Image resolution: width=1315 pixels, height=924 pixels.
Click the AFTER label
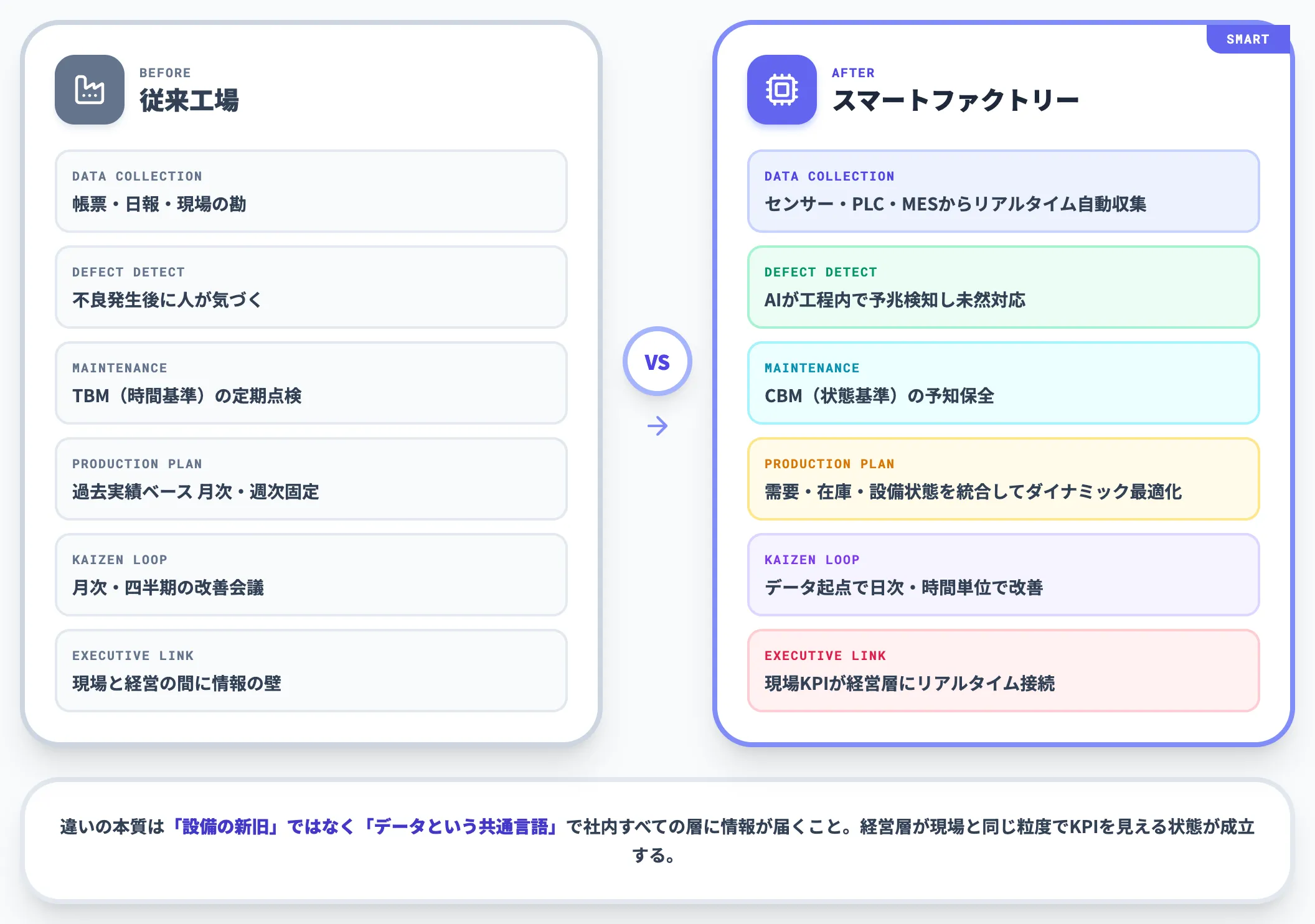pos(853,73)
